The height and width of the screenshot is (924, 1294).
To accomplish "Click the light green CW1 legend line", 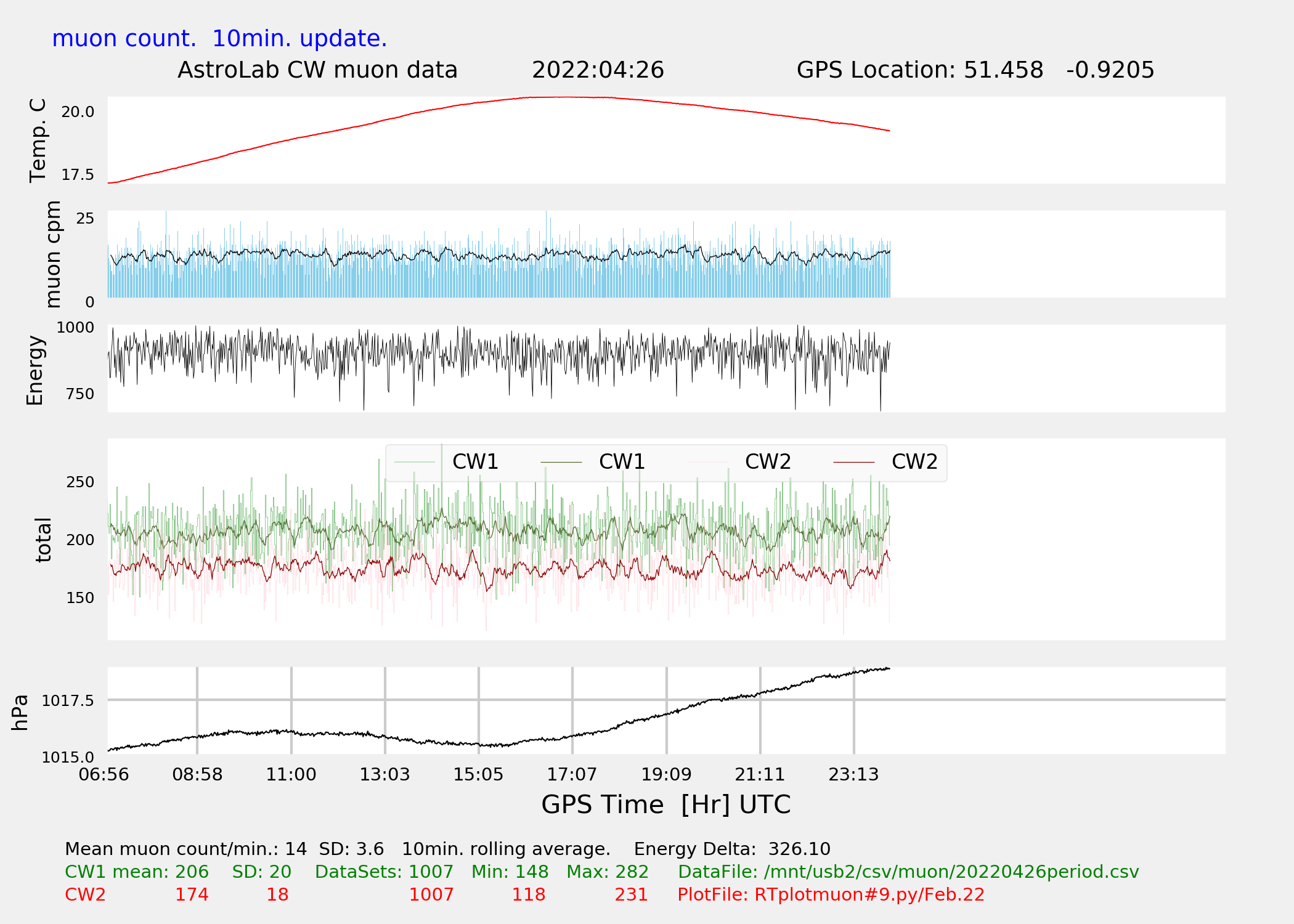I will [415, 462].
